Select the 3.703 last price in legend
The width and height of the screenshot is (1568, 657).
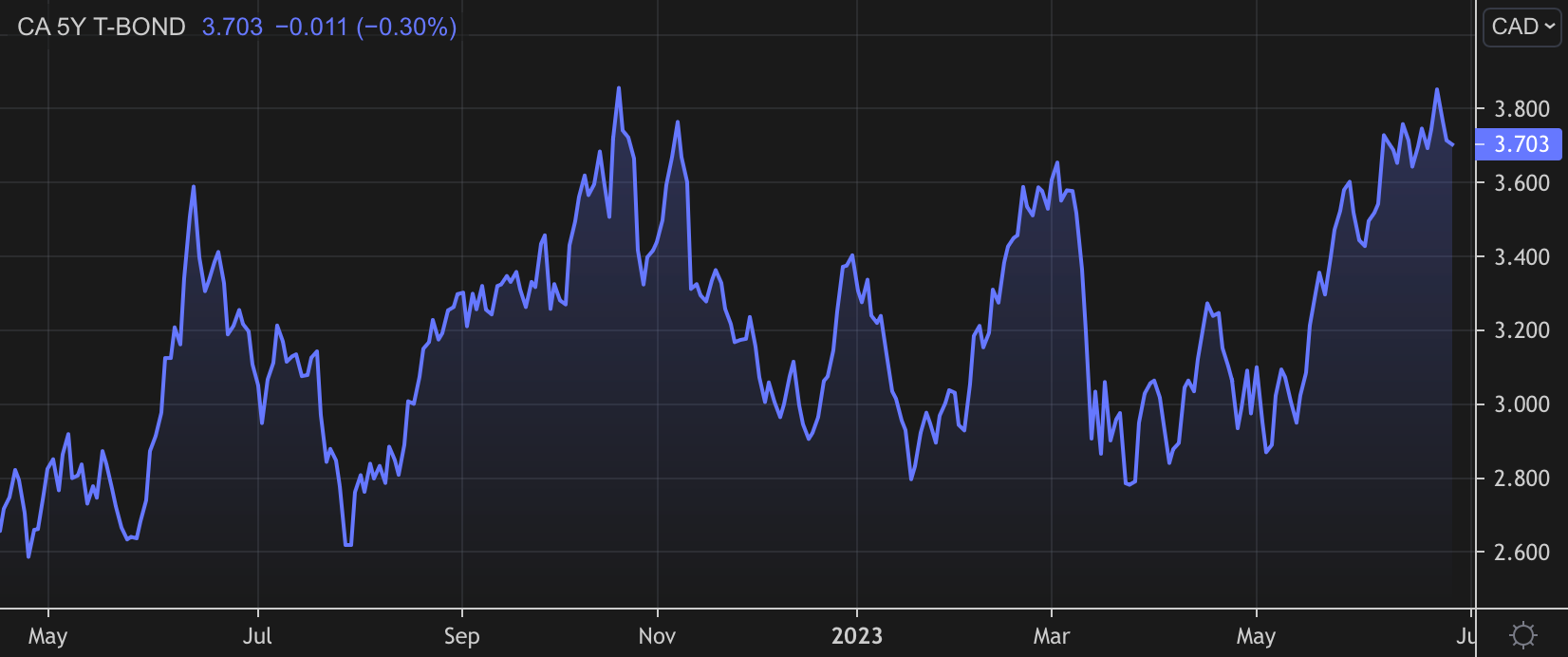click(233, 27)
